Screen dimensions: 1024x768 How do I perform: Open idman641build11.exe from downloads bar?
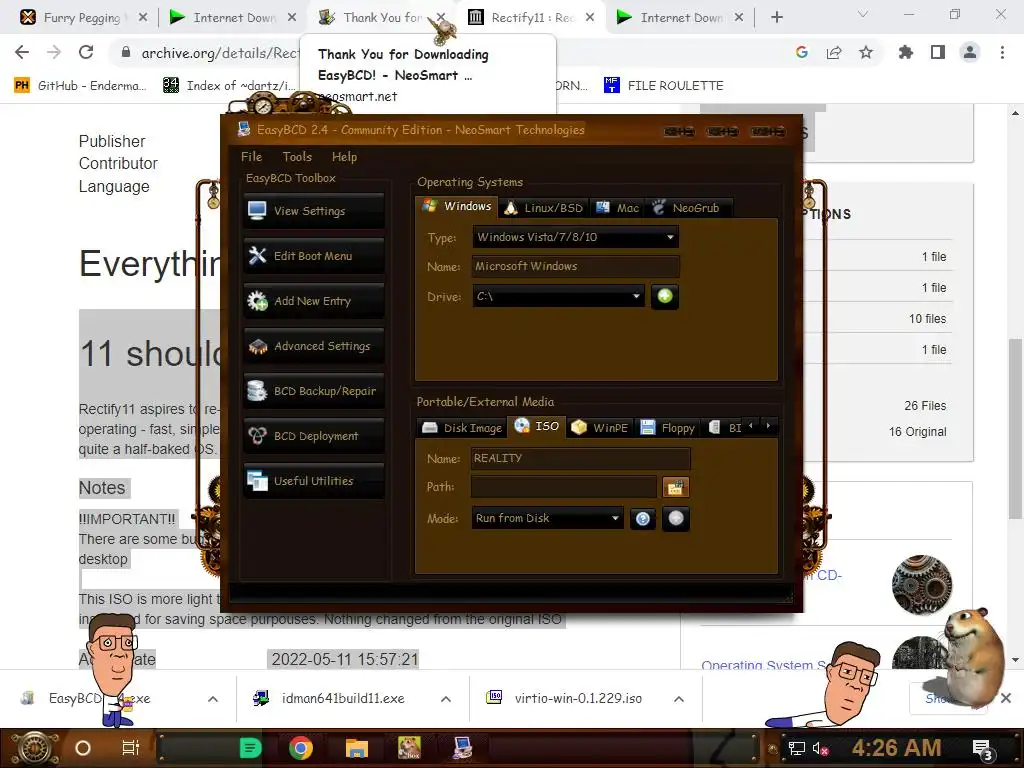[330, 699]
